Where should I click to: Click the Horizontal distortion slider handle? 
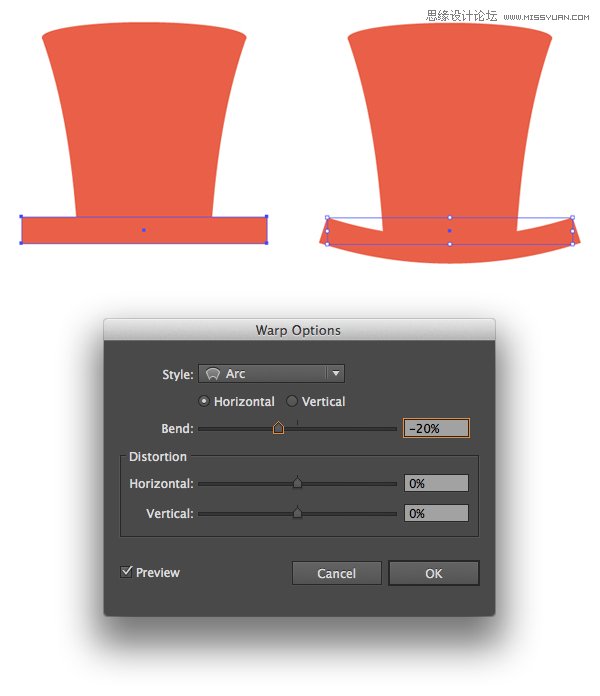point(297,482)
